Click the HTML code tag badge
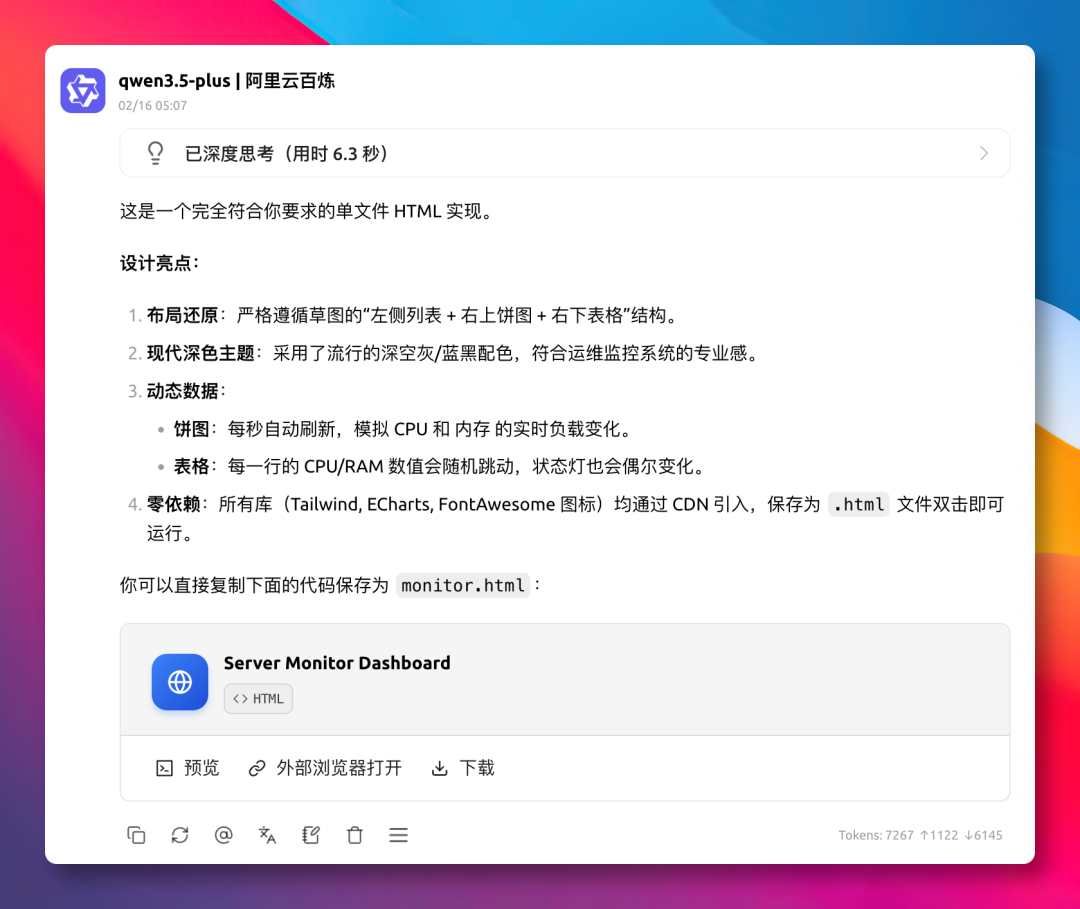This screenshot has height=909, width=1080. [258, 698]
